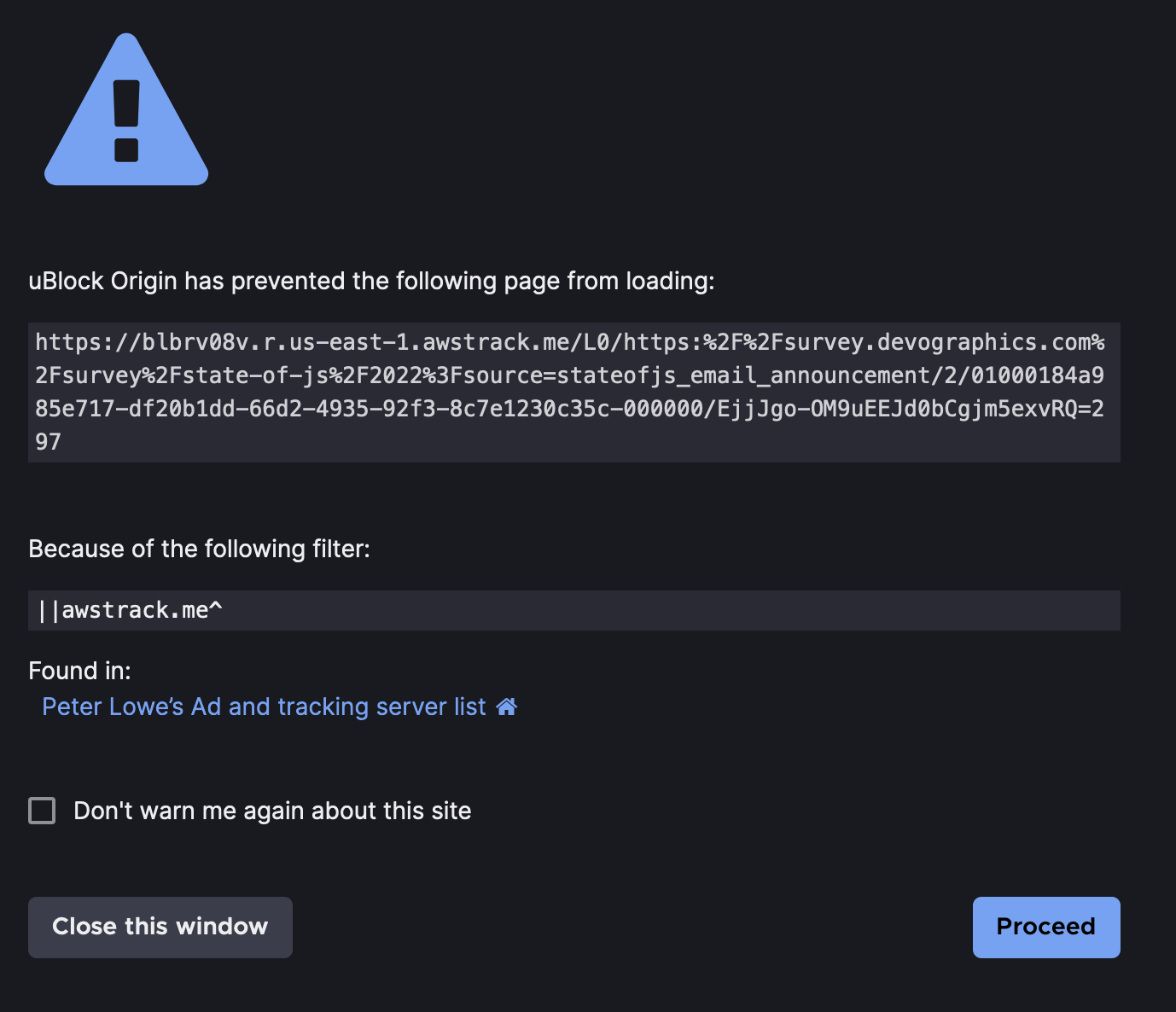This screenshot has width=1176, height=1012.
Task: Click the 'Found in:' filter list source link
Action: coord(265,707)
